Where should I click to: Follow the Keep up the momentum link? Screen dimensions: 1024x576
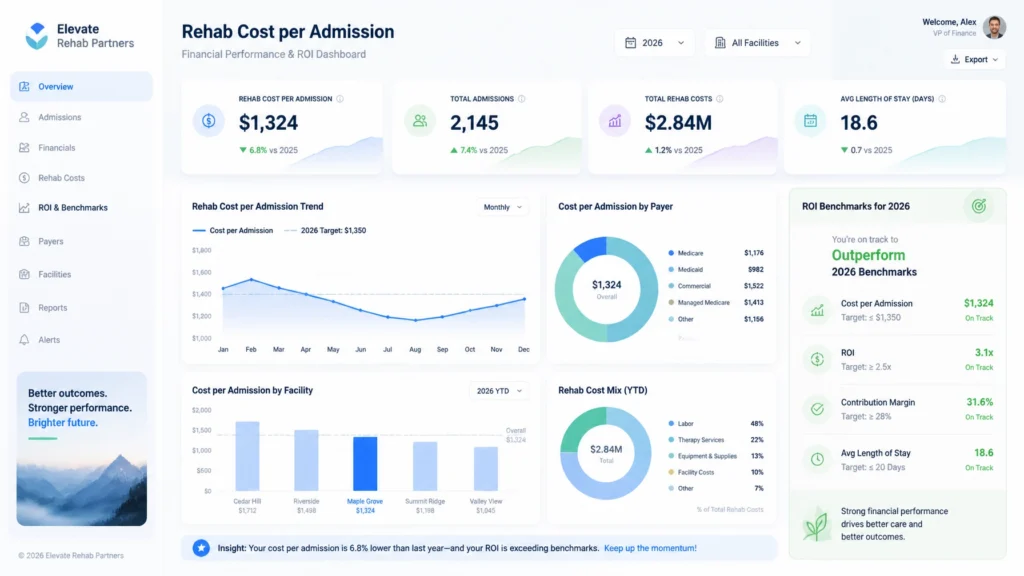(x=650, y=548)
